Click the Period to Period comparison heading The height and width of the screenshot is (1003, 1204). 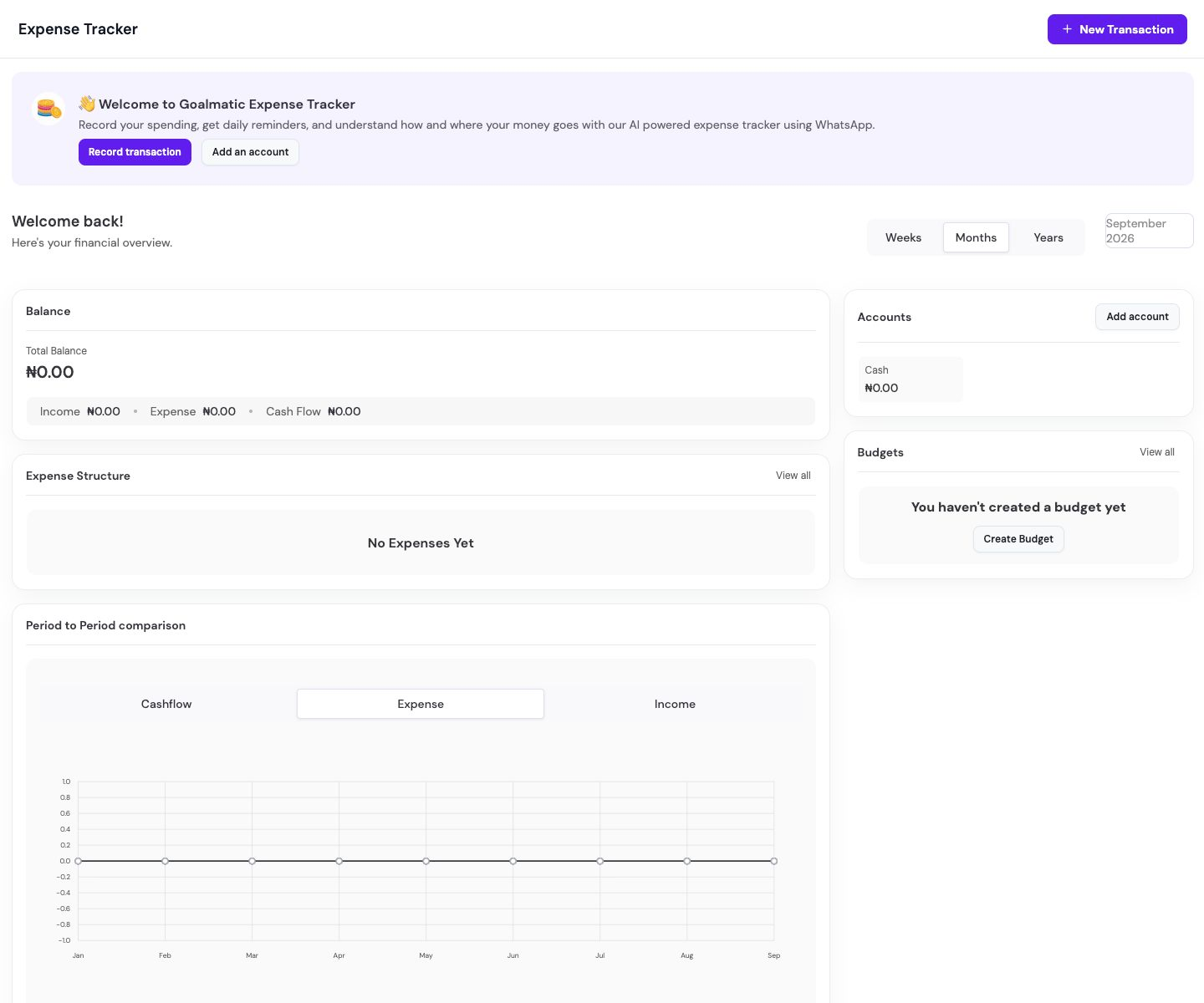105,625
